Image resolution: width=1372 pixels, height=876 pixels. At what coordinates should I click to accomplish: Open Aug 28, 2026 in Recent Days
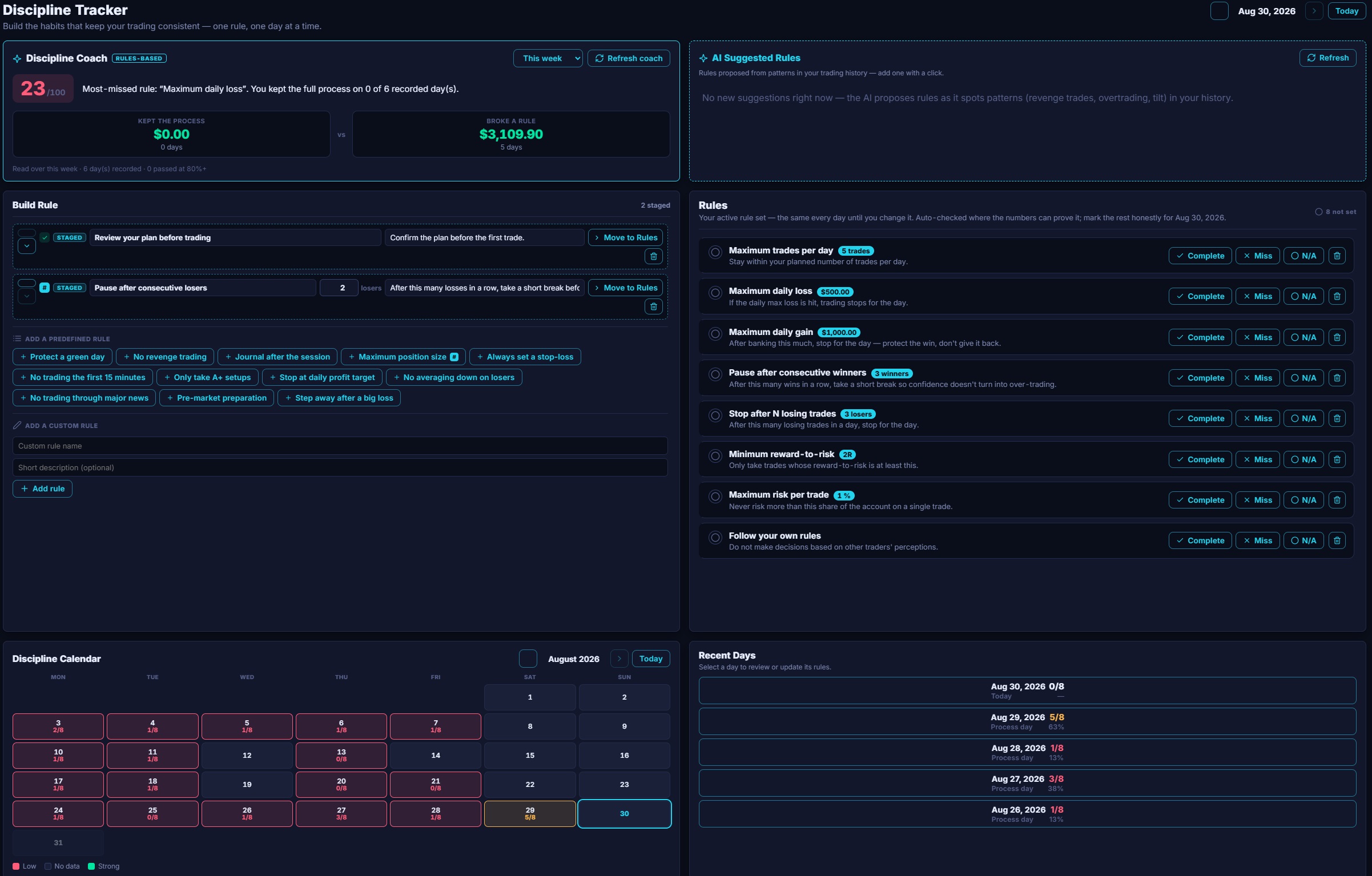coord(1027,752)
